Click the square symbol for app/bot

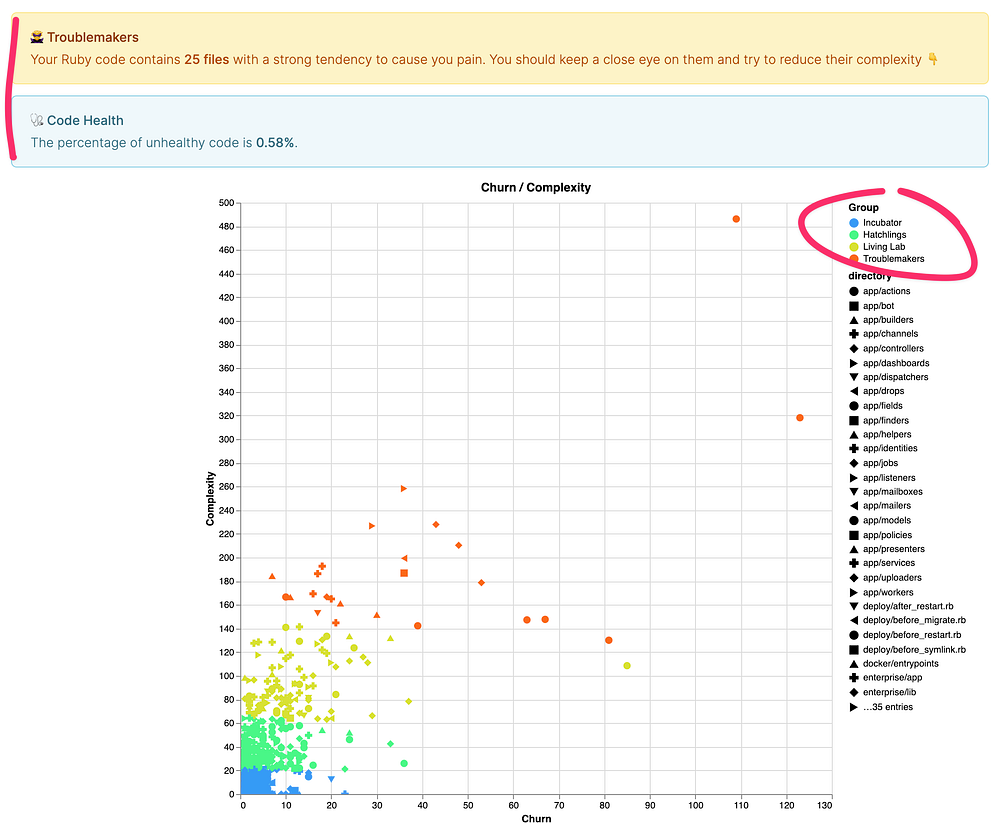tap(854, 305)
